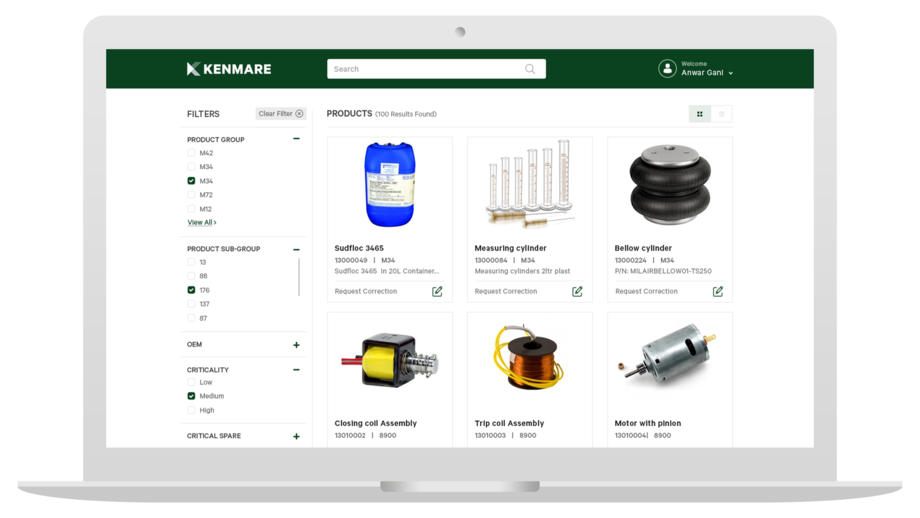Click the Closing coil Assembly title

[376, 423]
